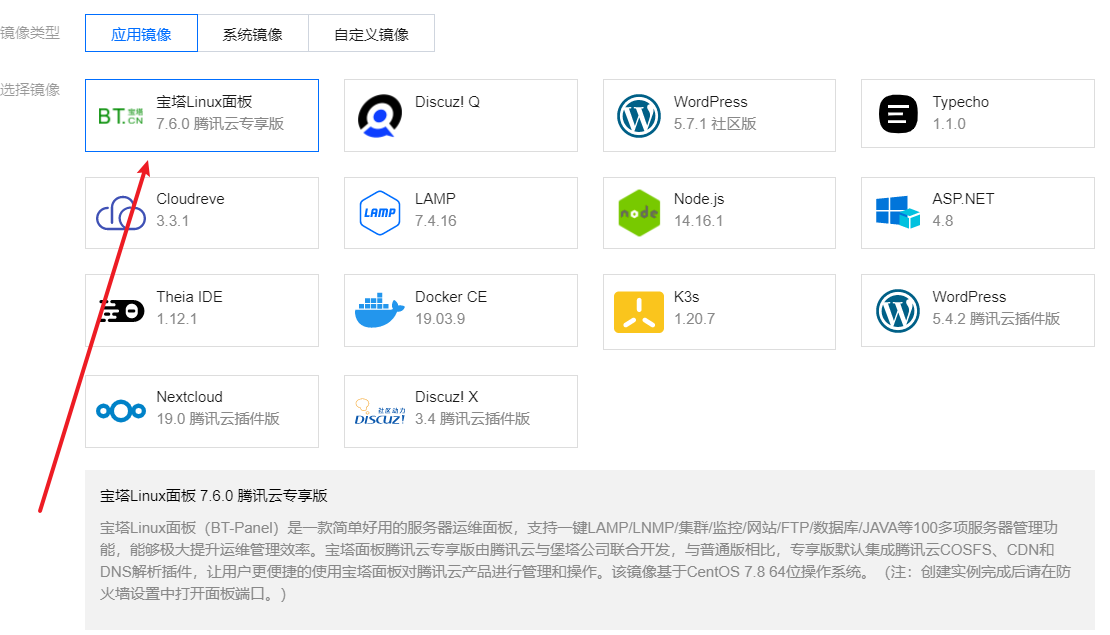Select the K3s 1.20.7 image
The image size is (1110, 635).
(x=719, y=312)
